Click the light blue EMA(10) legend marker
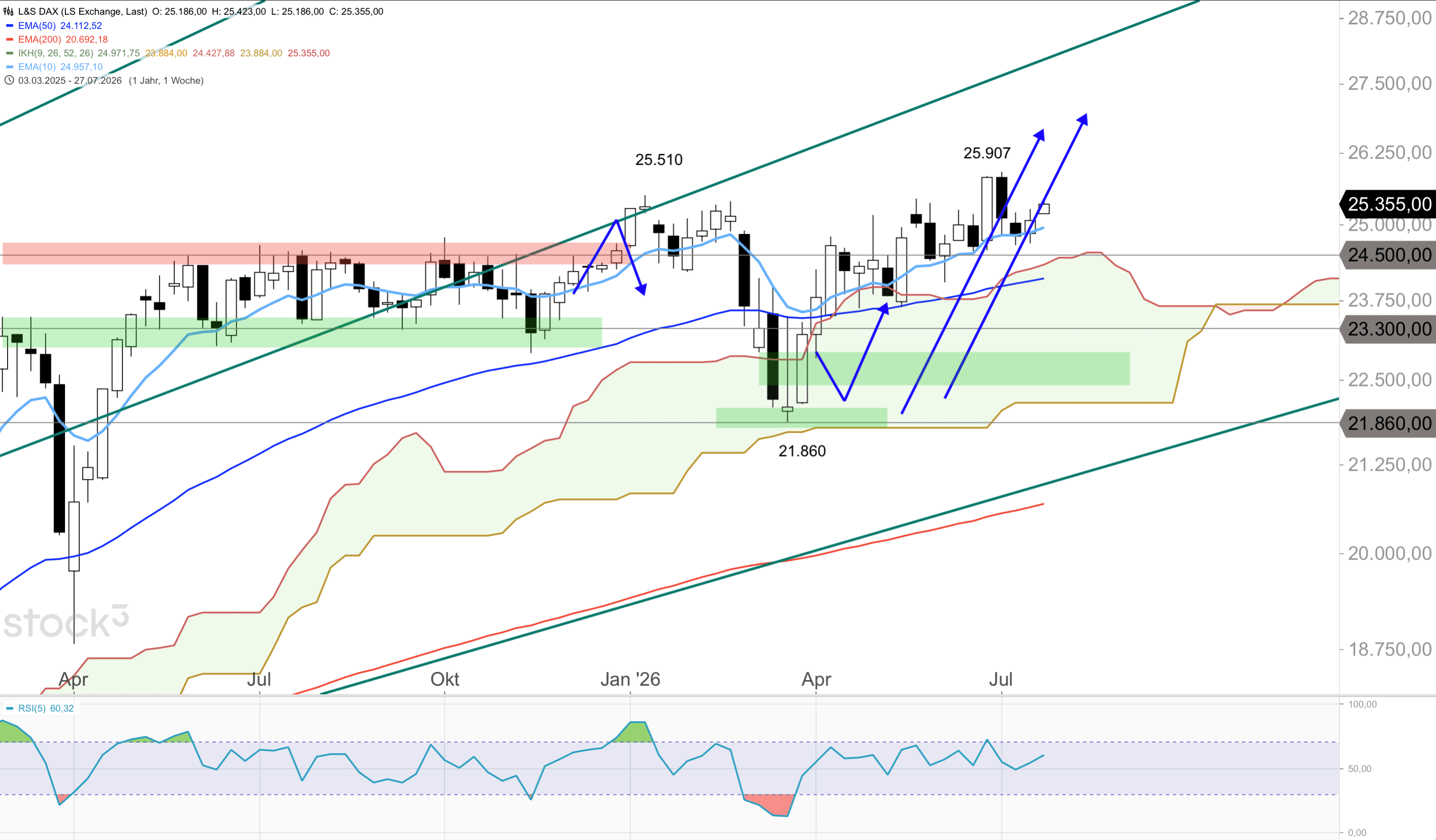 tap(9, 67)
